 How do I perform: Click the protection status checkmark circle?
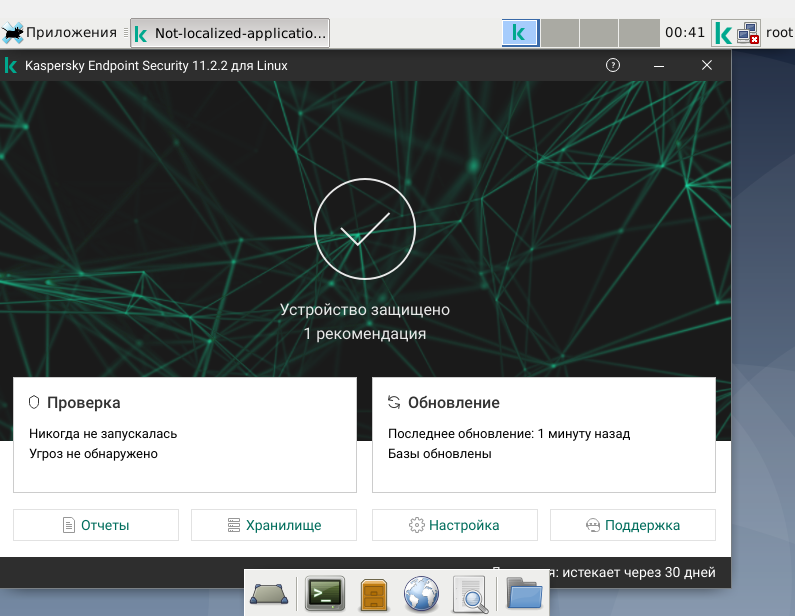point(365,229)
